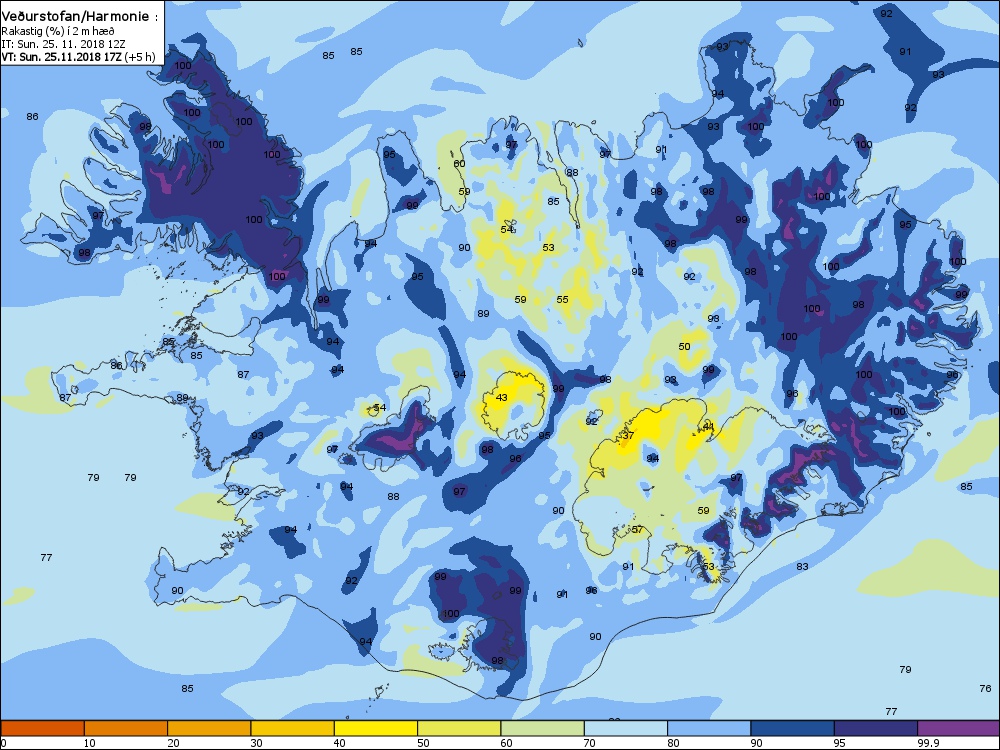Image resolution: width=1000 pixels, height=750 pixels.
Task: Click the 'VT: Sun. 25.11.2018 17Z (+5 h)' line
Action: point(78,57)
